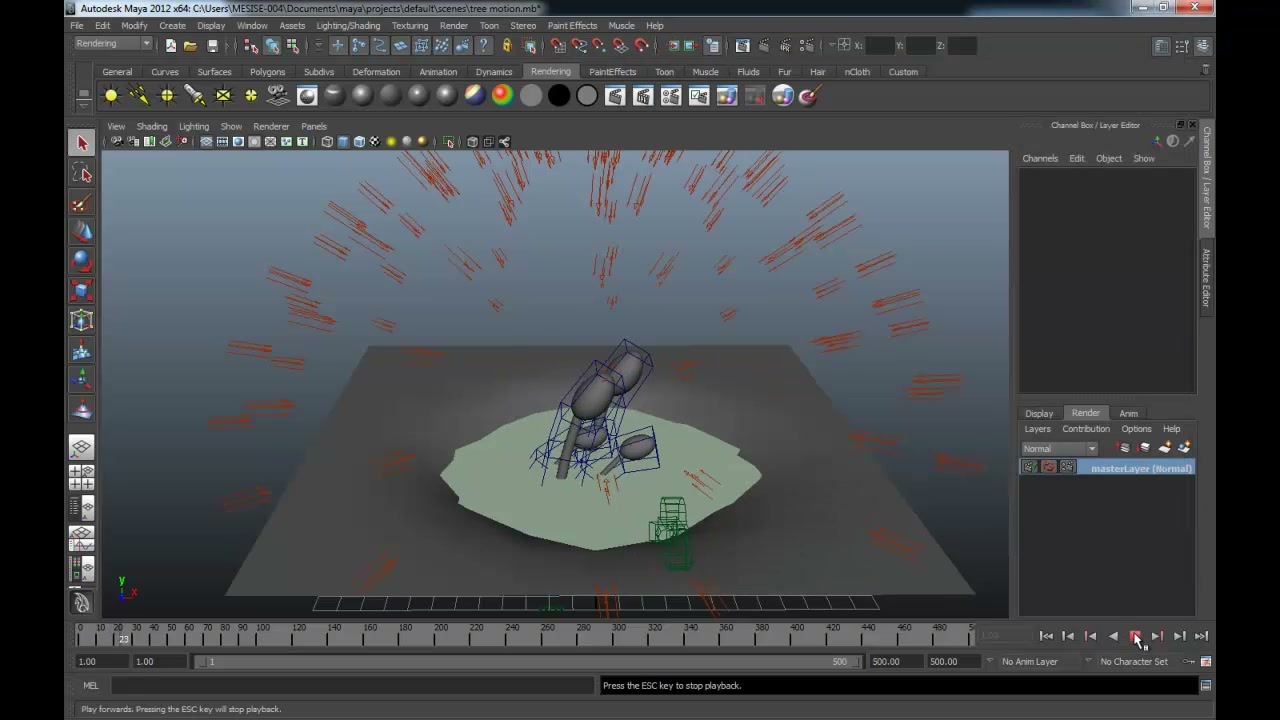Image resolution: width=1280 pixels, height=720 pixels.
Task: Click the yellow lock selection icon
Action: tap(506, 45)
